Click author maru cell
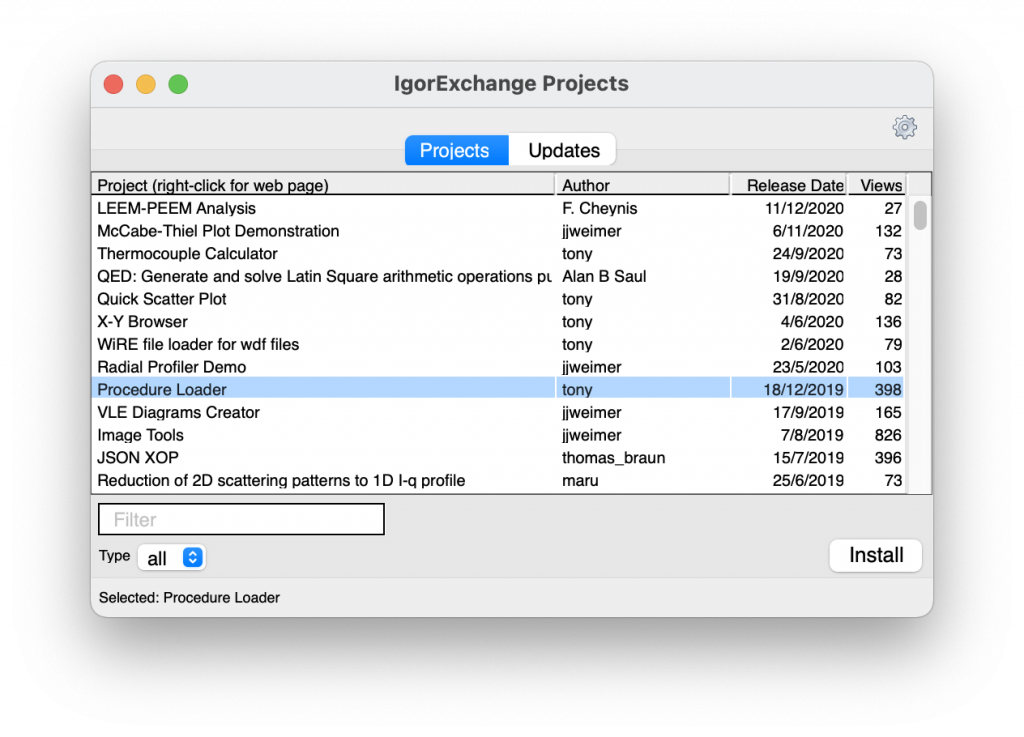 click(580, 480)
